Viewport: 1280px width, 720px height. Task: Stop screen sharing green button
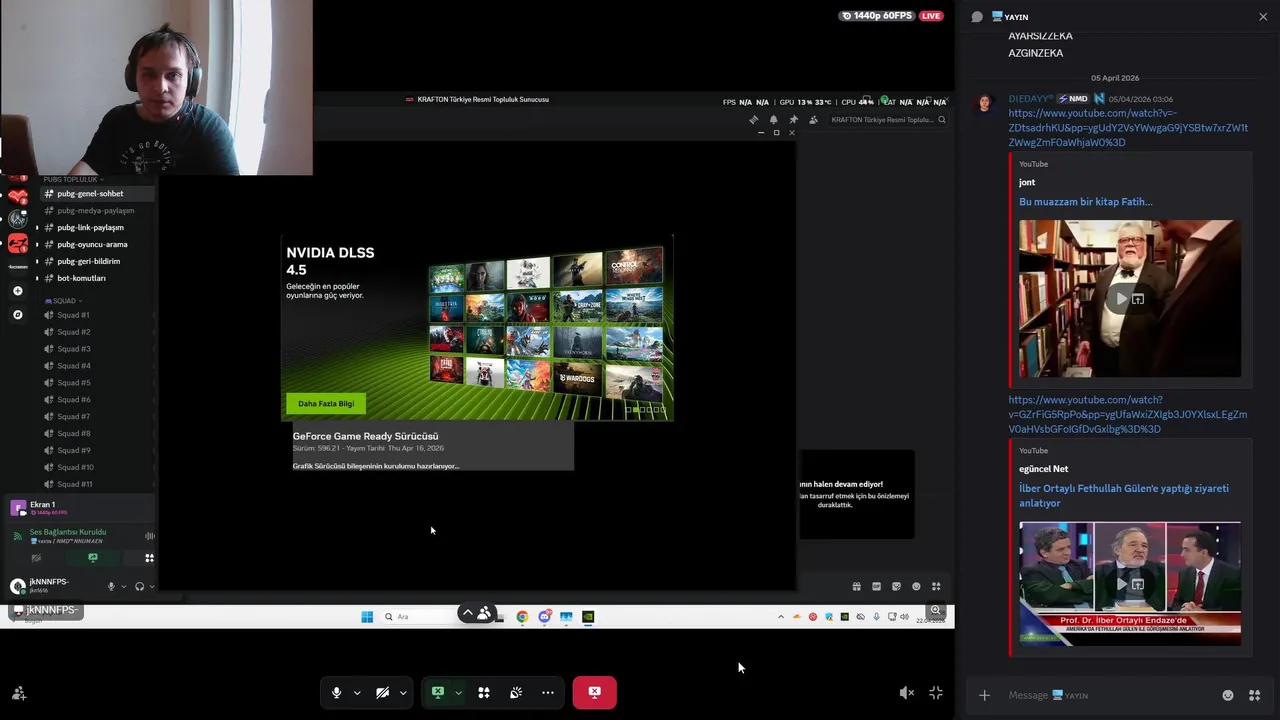(437, 692)
